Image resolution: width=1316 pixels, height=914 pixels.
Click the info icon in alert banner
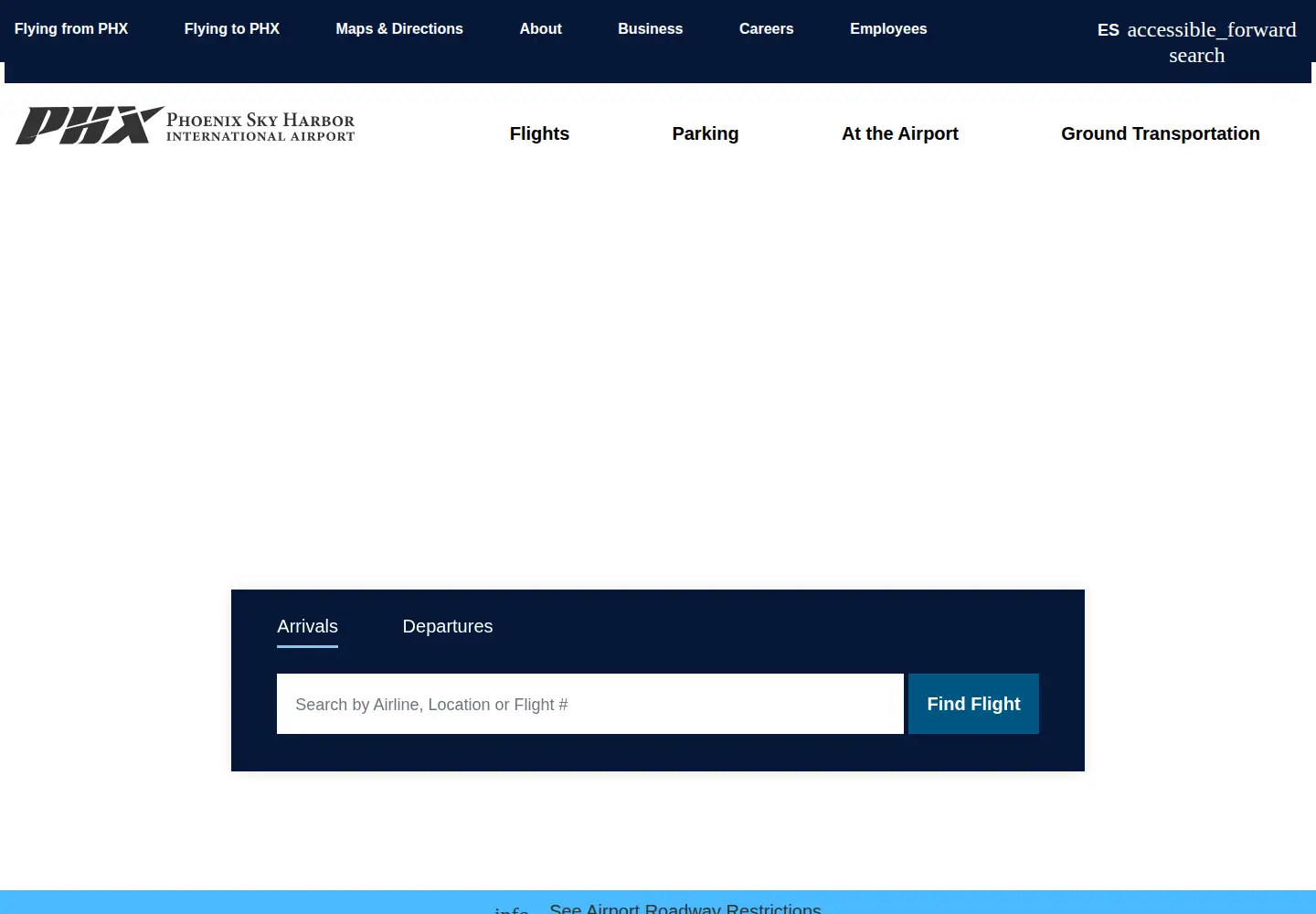(512, 909)
